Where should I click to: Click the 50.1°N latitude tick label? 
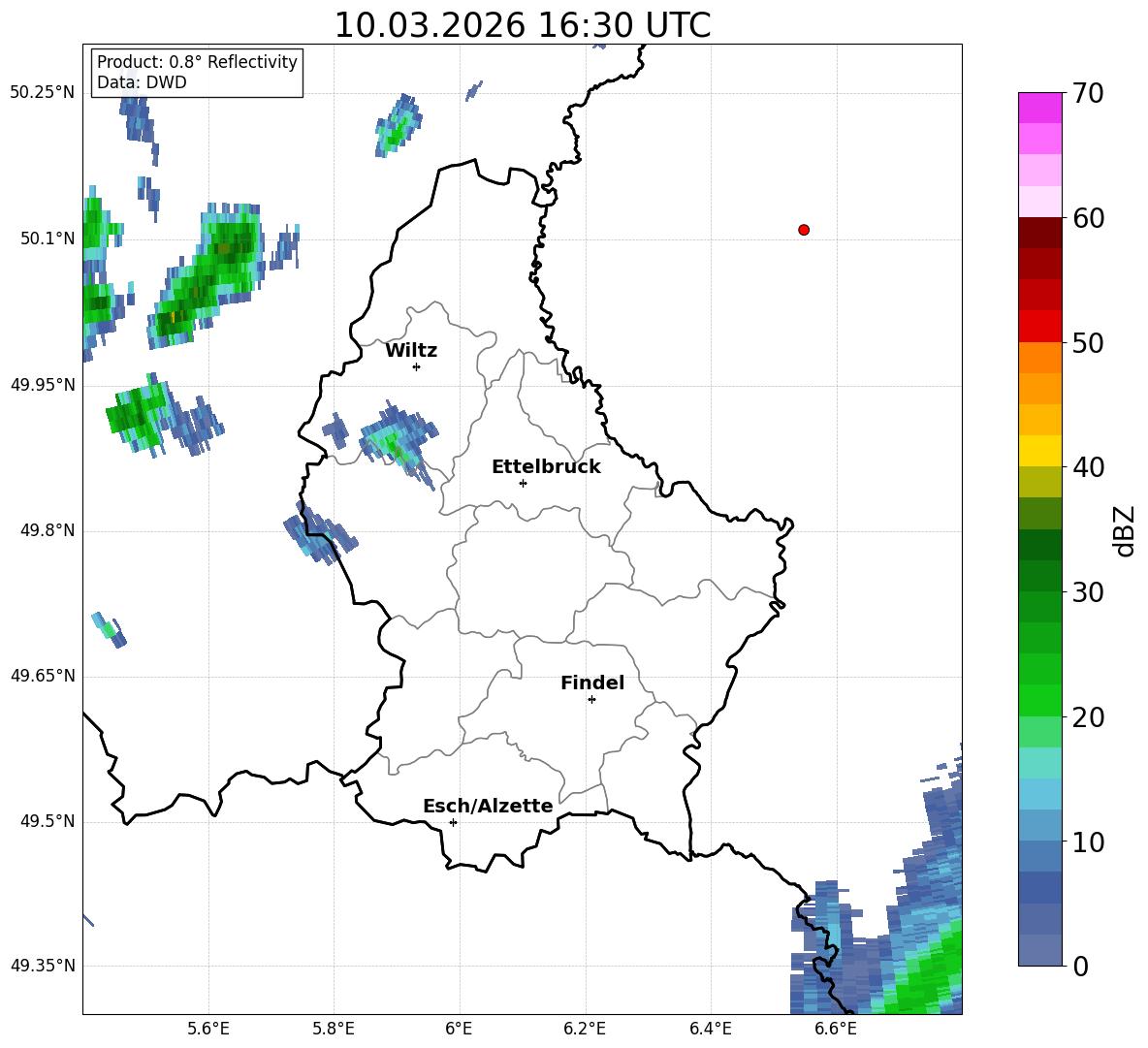point(43,239)
